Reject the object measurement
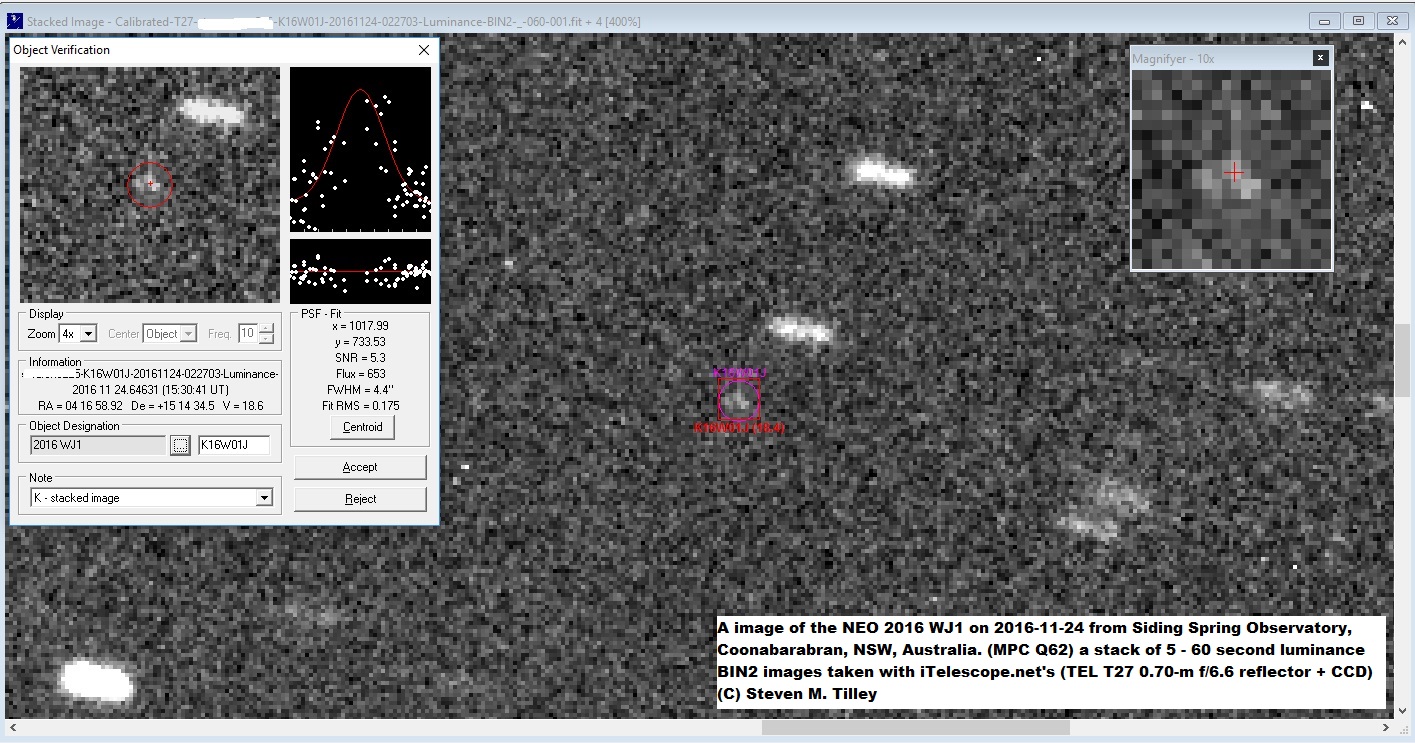The image size is (1415, 743). pyautogui.click(x=359, y=498)
